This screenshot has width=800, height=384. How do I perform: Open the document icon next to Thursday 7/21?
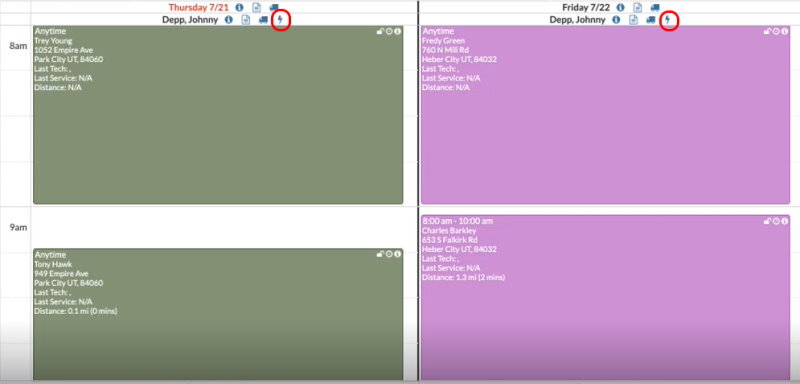click(x=257, y=8)
